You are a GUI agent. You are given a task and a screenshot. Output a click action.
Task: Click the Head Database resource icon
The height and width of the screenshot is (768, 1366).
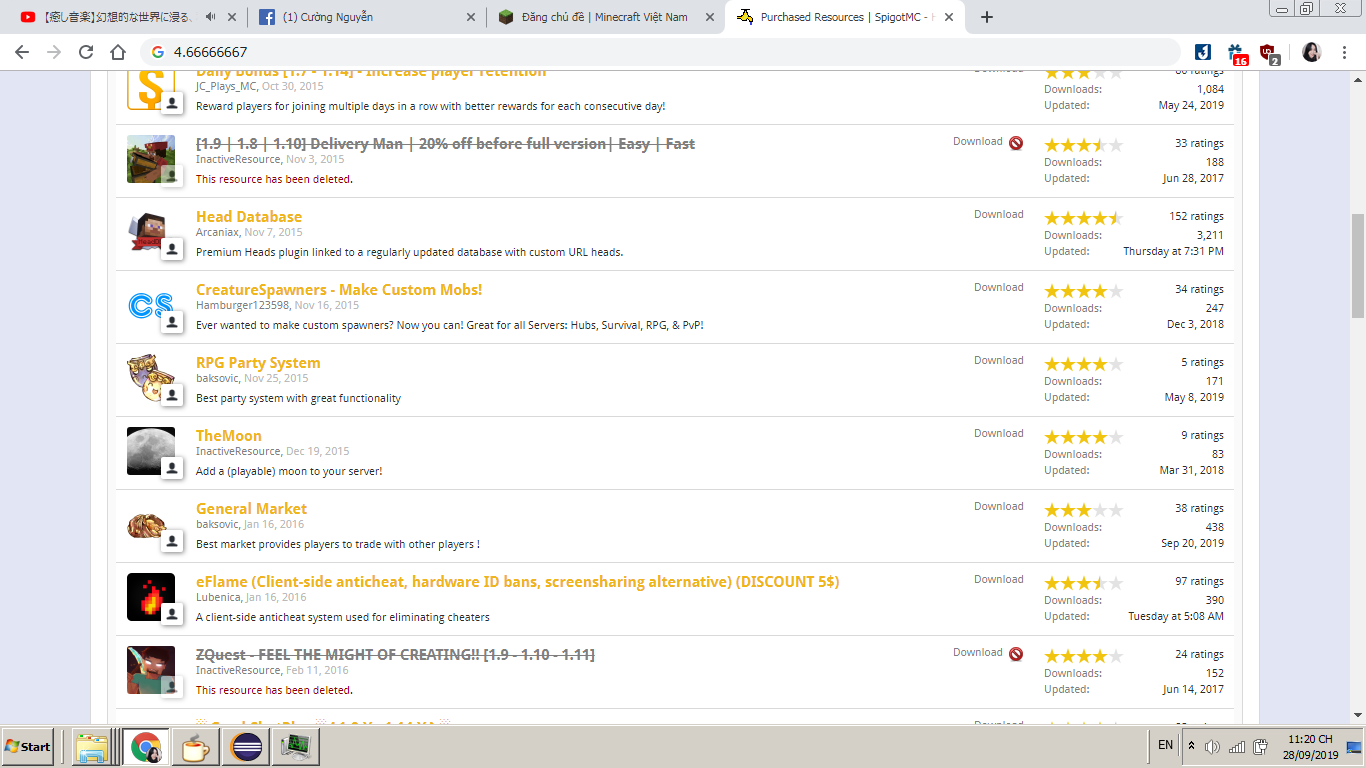[150, 232]
